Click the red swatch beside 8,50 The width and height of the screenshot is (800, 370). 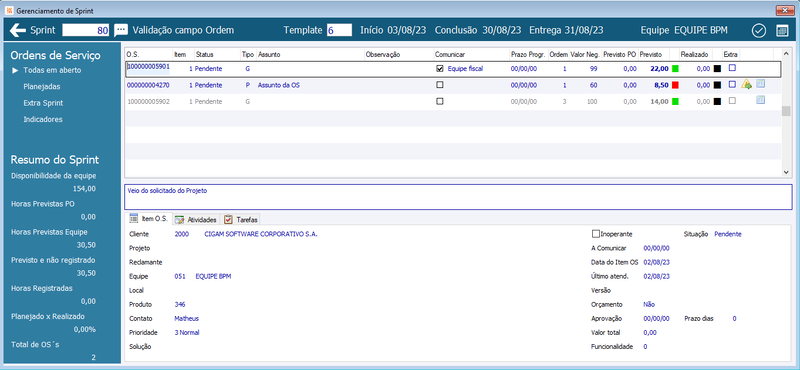[x=676, y=85]
